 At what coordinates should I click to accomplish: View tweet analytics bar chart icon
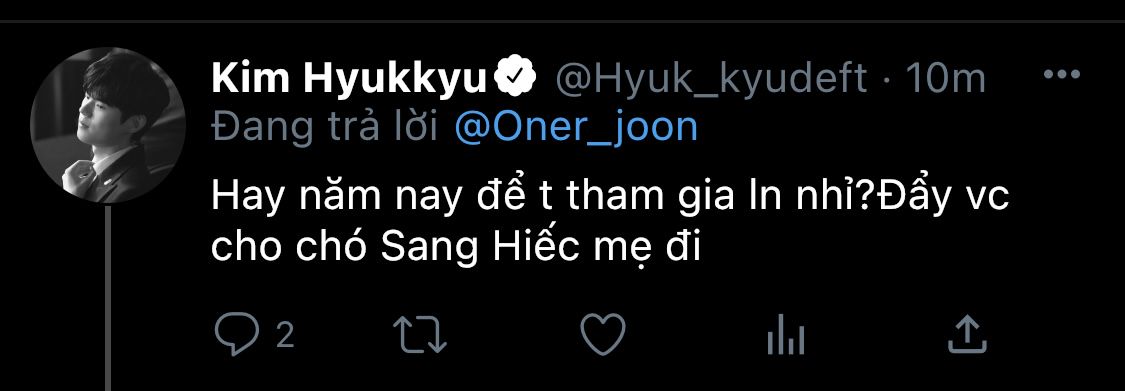[786, 336]
